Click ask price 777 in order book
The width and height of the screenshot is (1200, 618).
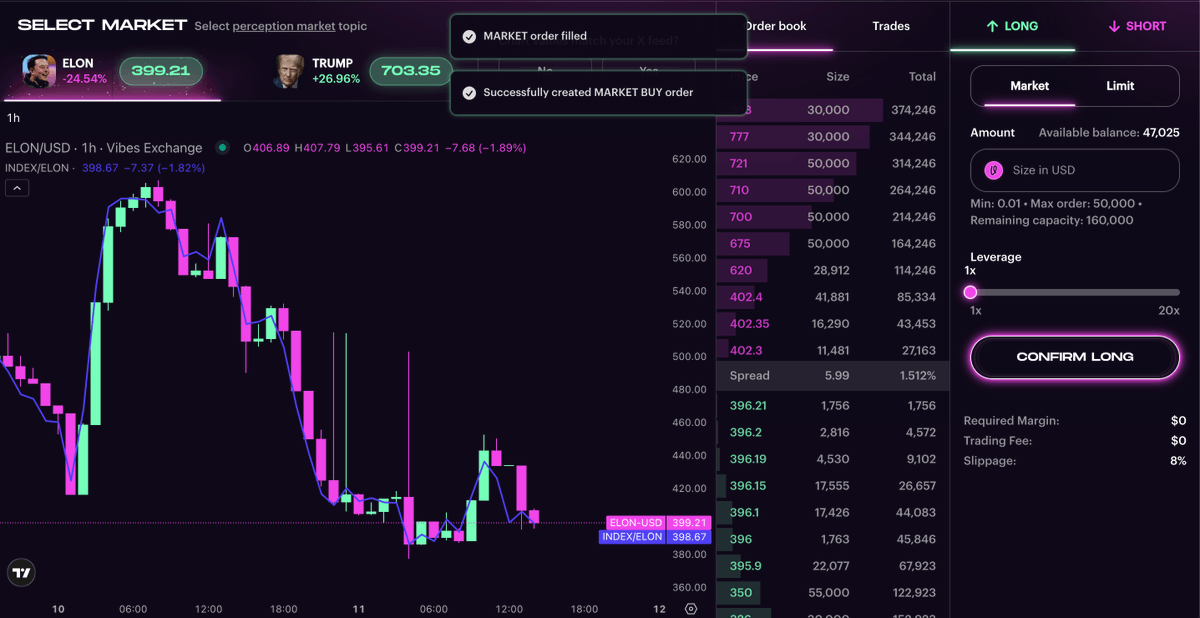tap(739, 137)
